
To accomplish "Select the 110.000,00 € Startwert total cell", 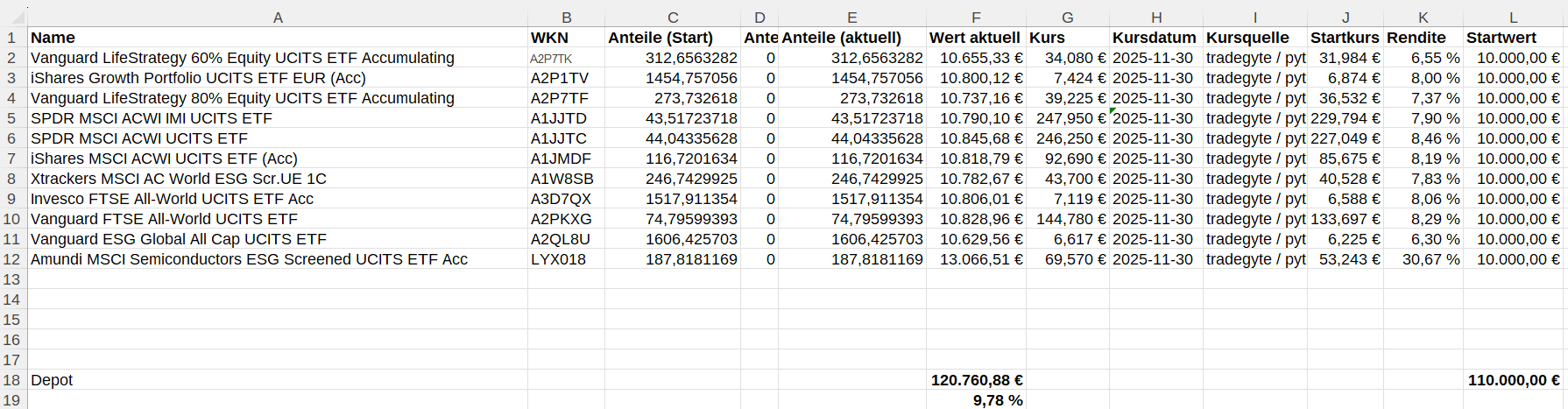I will [x=1514, y=380].
